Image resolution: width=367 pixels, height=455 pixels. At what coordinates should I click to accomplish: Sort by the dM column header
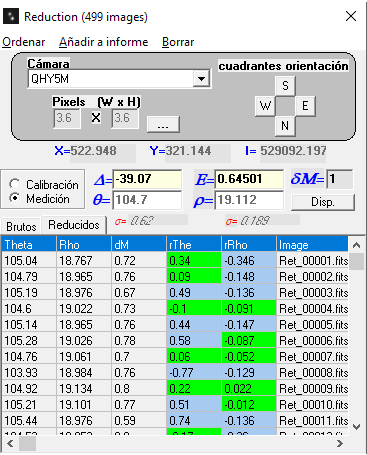(x=139, y=245)
